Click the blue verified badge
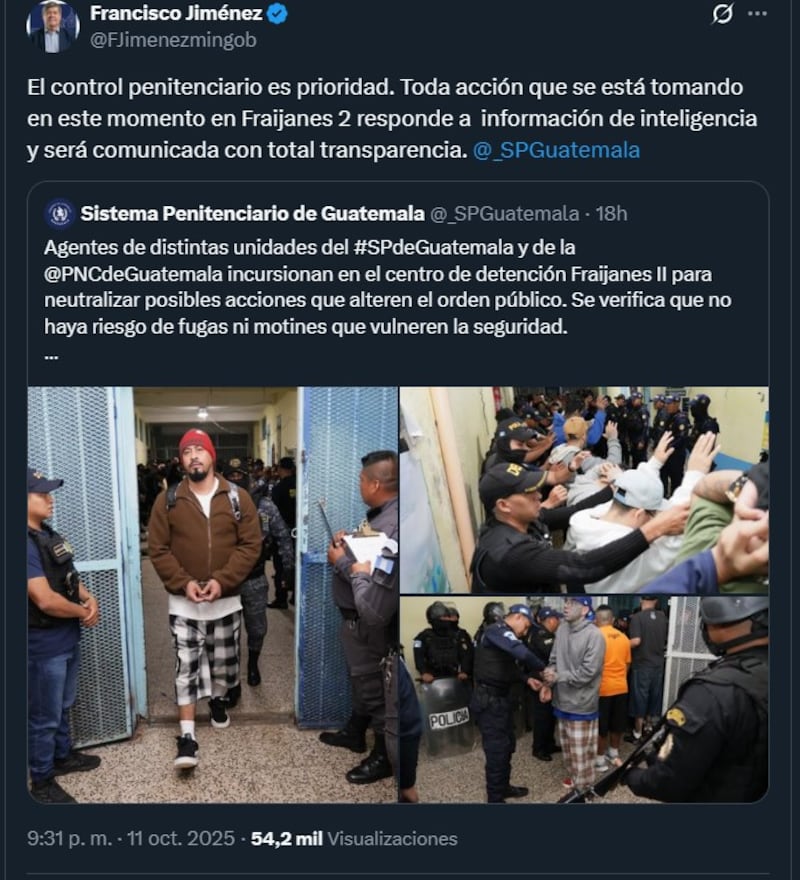Image resolution: width=800 pixels, height=880 pixels. tap(277, 13)
